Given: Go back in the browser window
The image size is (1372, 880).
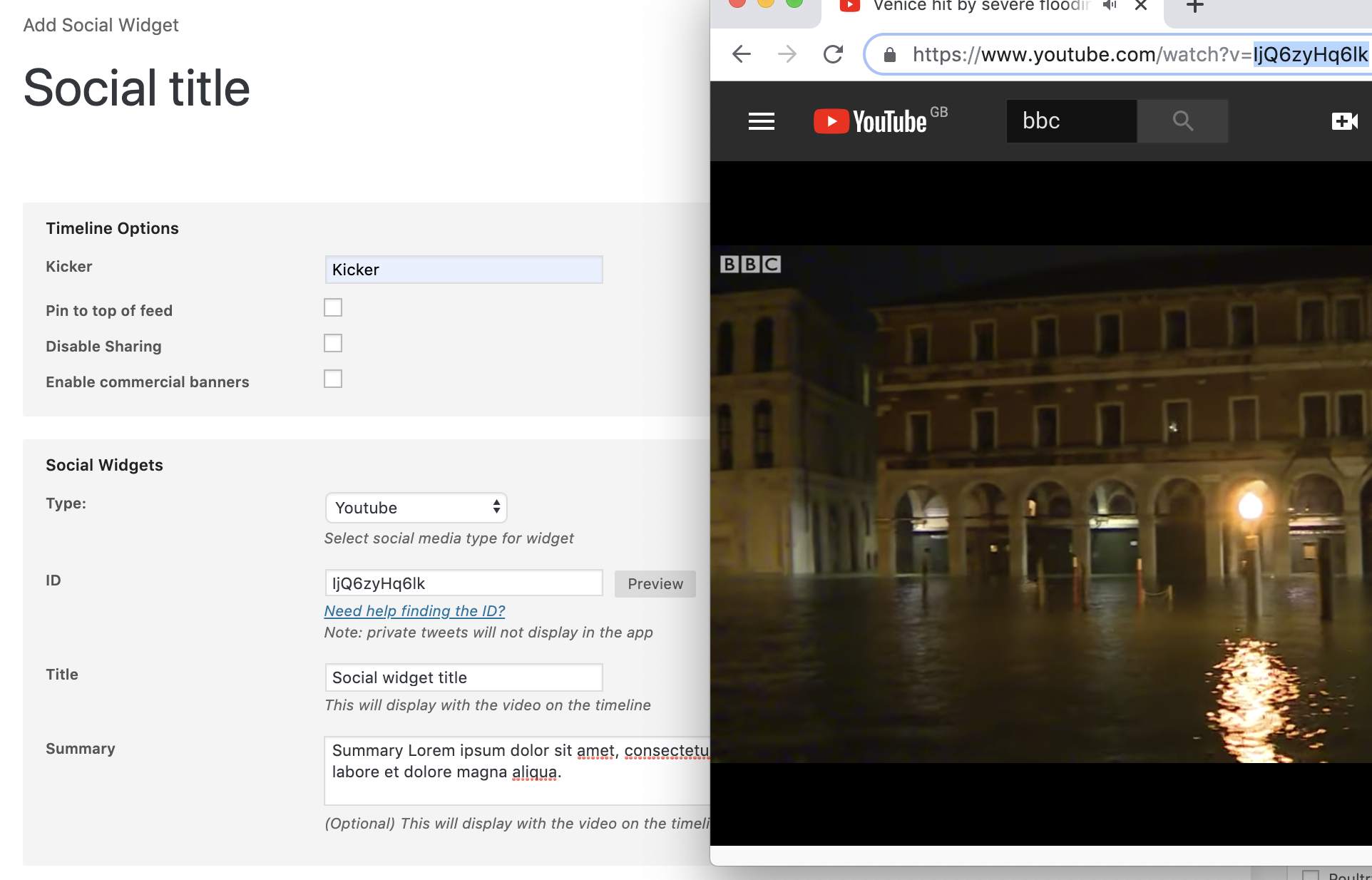Looking at the screenshot, I should point(742,54).
